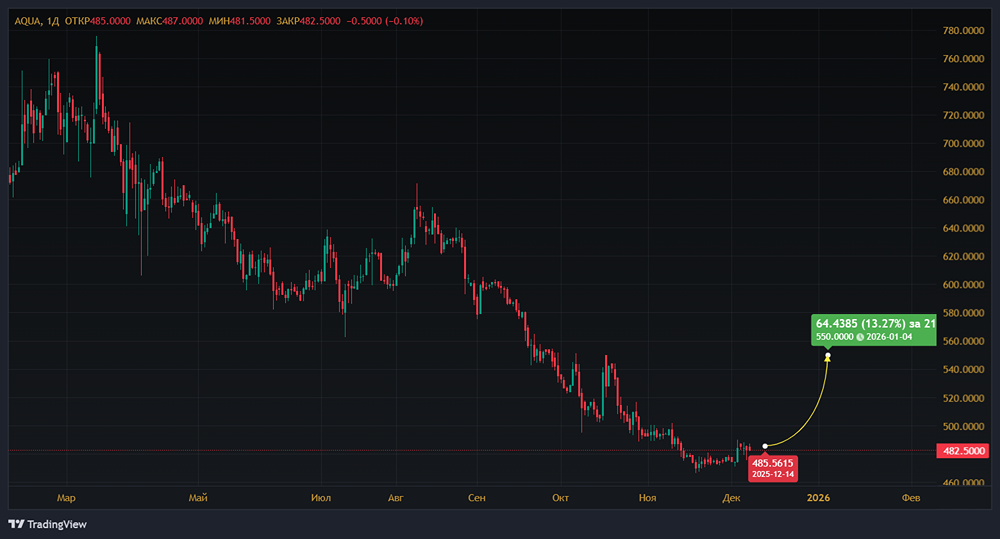Viewport: 1000px width, 539px height.
Task: Click the 520.0000 price axis label
Action: (x=963, y=398)
